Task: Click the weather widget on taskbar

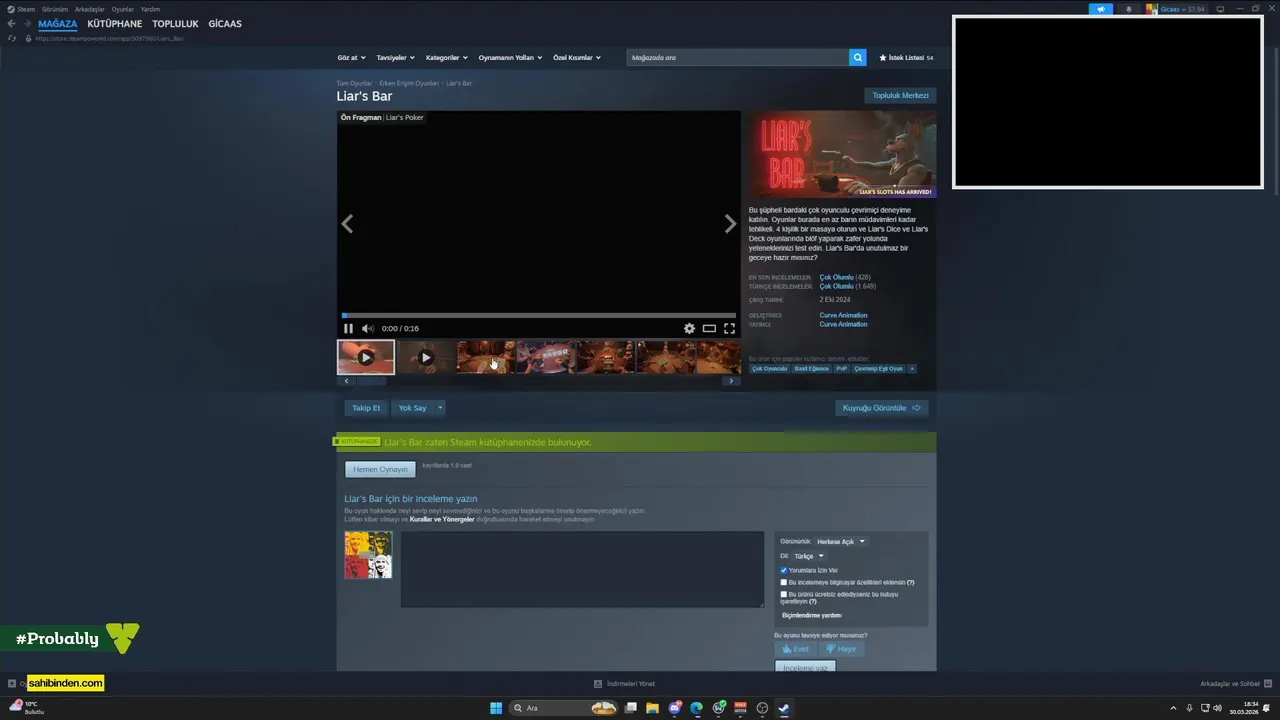Action: (26, 708)
